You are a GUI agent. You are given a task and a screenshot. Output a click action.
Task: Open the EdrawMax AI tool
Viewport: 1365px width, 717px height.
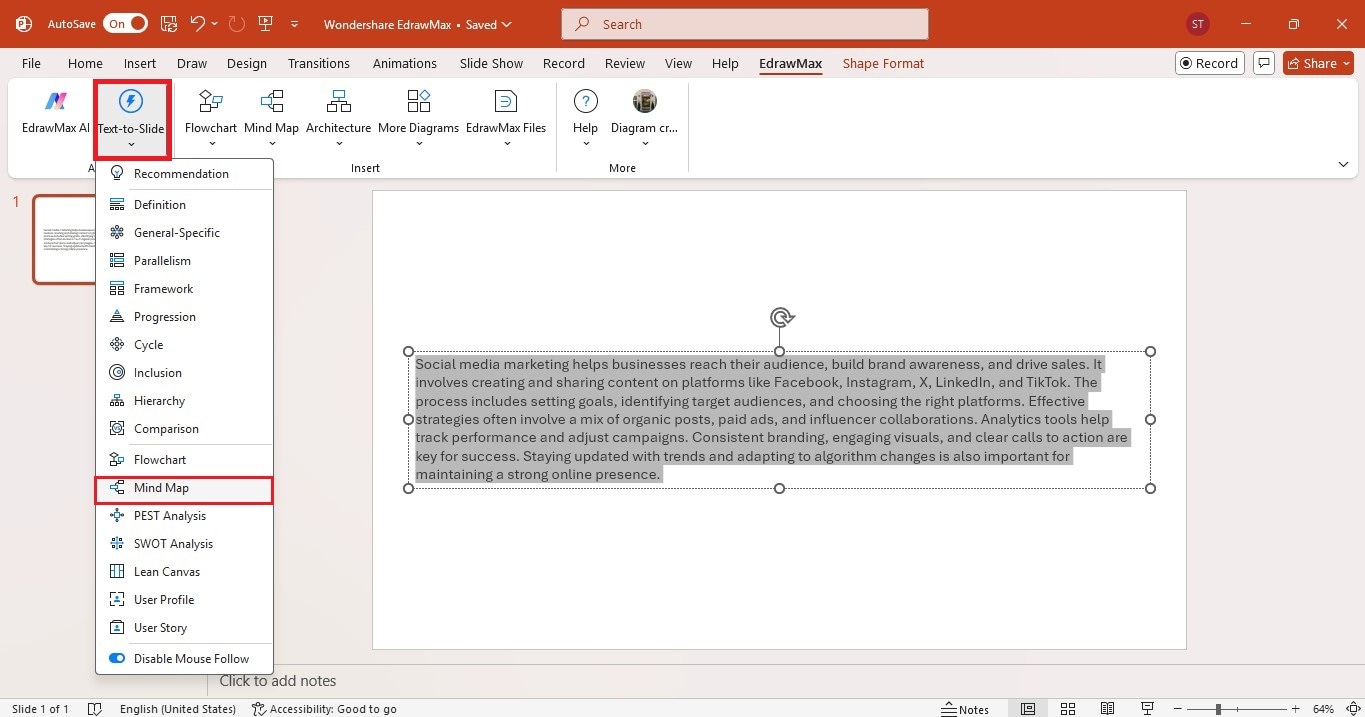pos(56,112)
